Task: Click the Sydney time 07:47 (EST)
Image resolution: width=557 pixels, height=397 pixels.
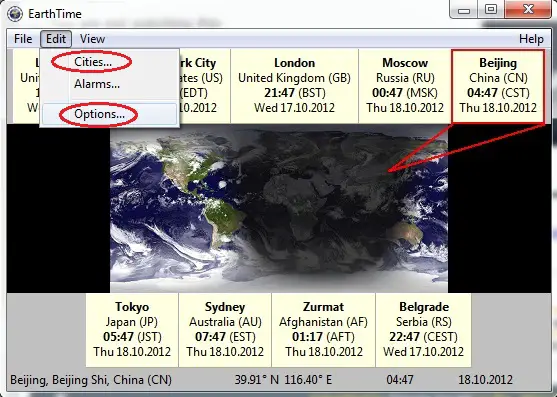Action: click(225, 337)
